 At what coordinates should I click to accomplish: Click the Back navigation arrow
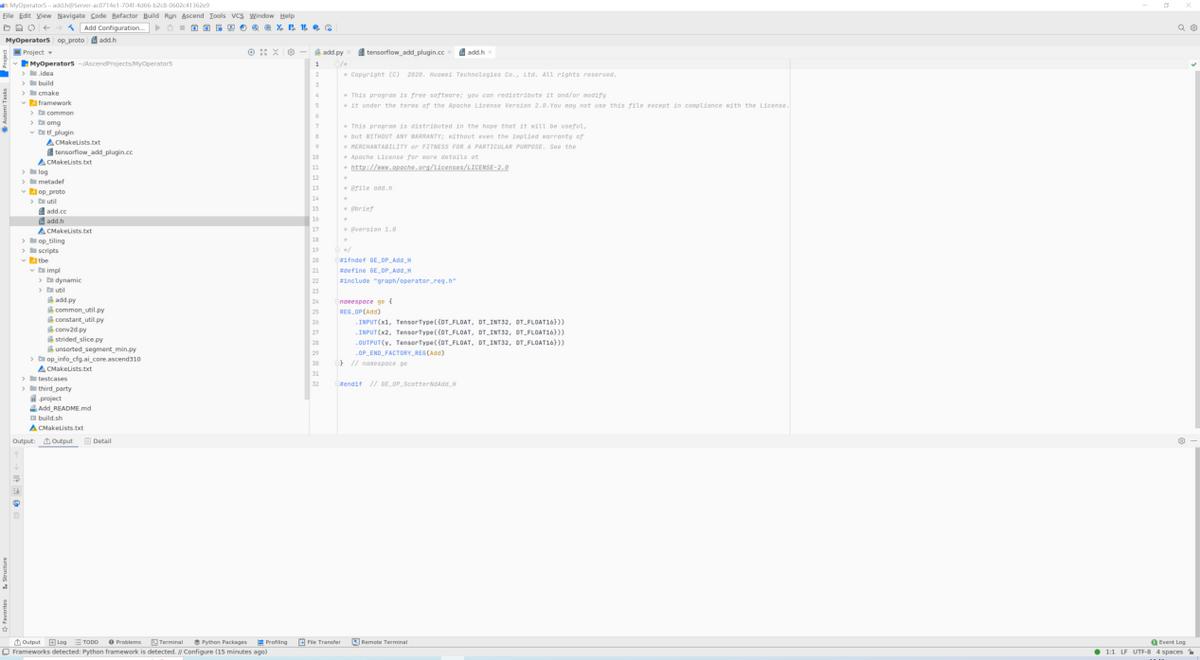click(46, 28)
